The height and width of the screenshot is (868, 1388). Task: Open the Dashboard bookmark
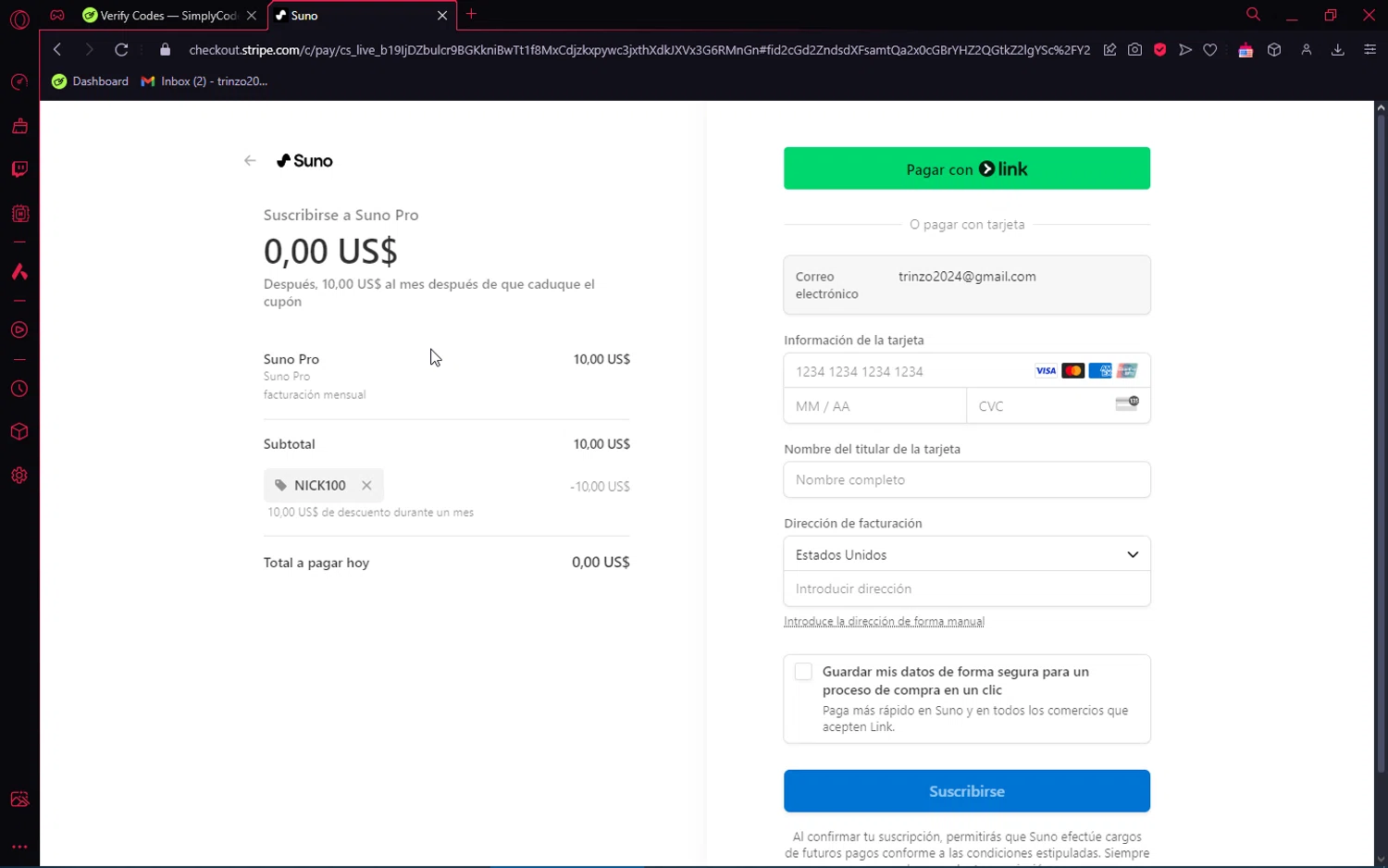point(91,81)
